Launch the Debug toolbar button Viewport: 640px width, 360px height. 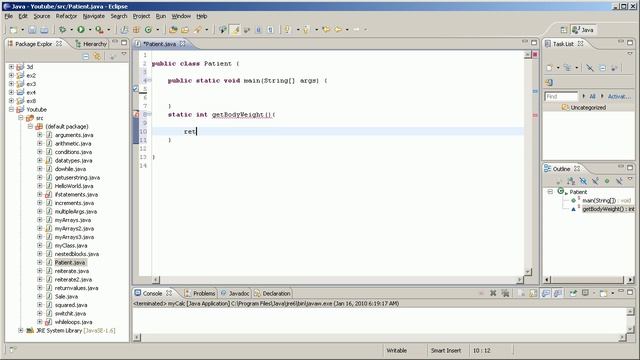coord(62,30)
